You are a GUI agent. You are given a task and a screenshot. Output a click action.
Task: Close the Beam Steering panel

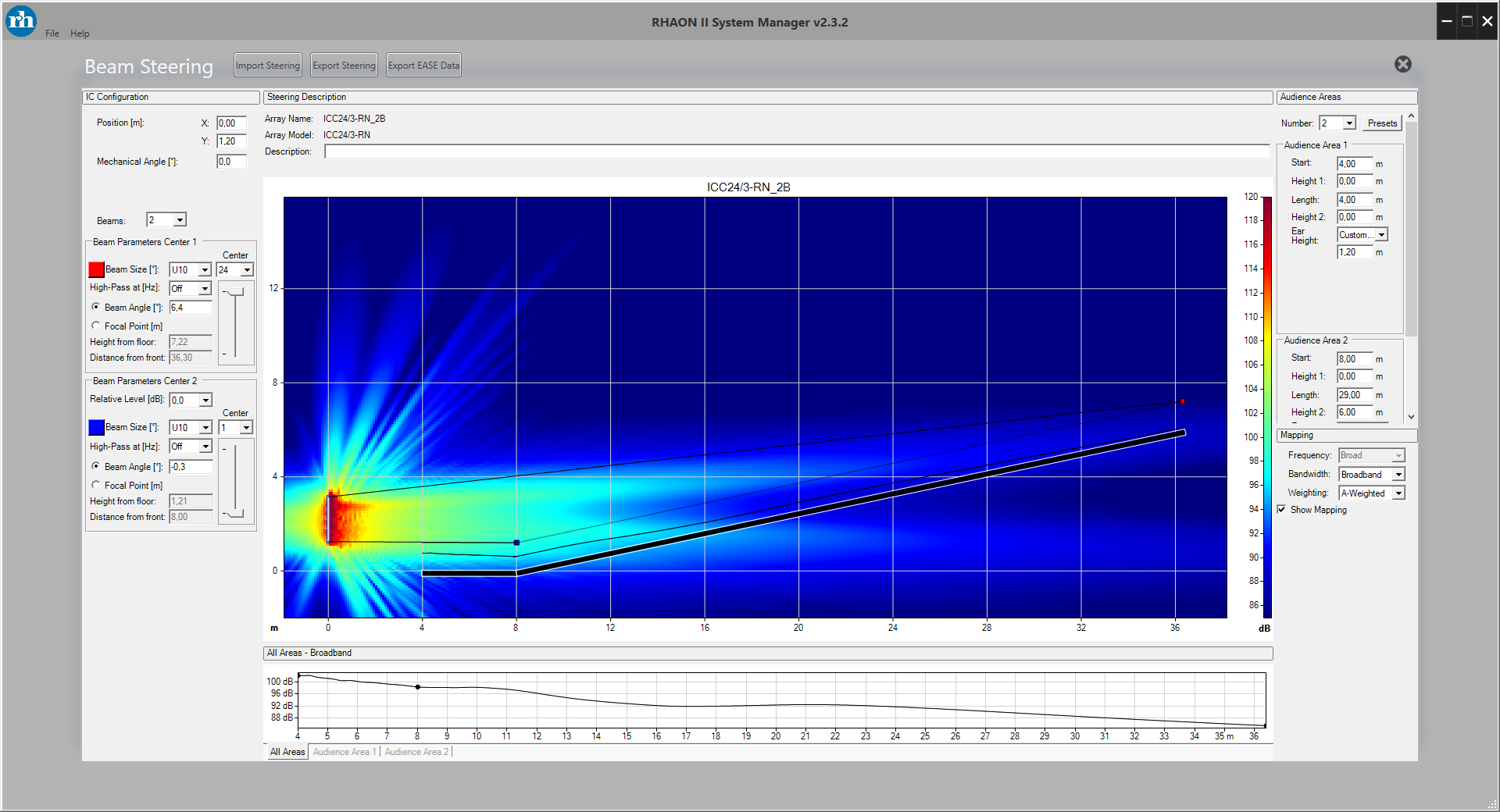[x=1403, y=64]
